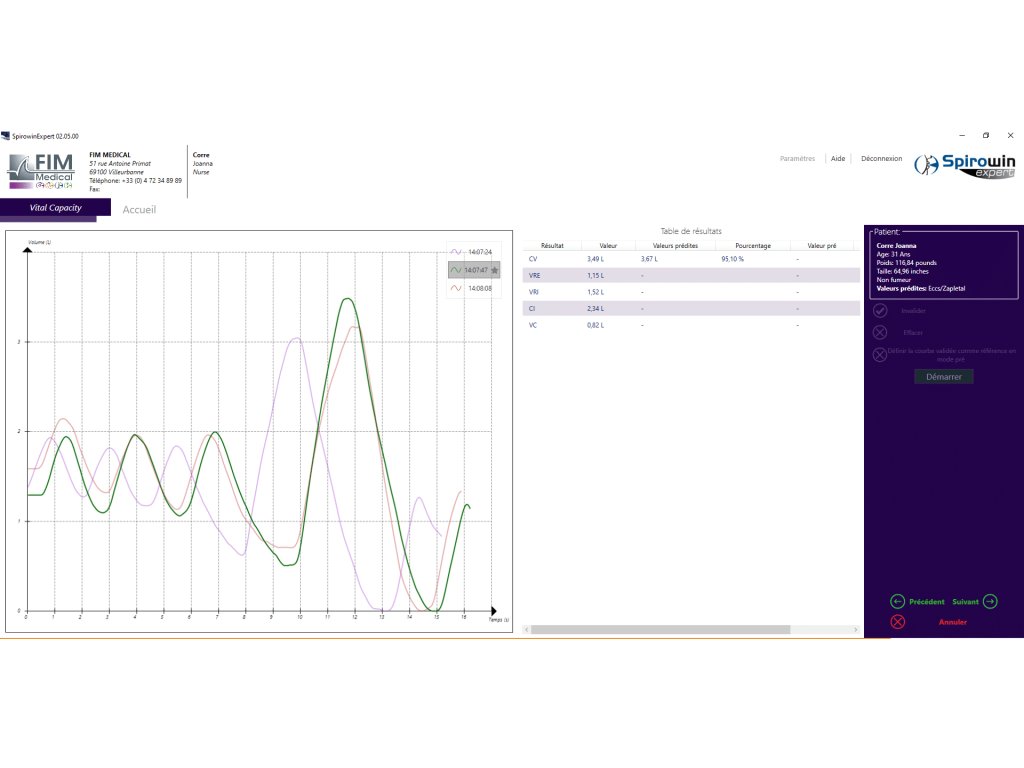The width and height of the screenshot is (1024, 768).
Task: Click the Annuler text
Action: tap(953, 622)
